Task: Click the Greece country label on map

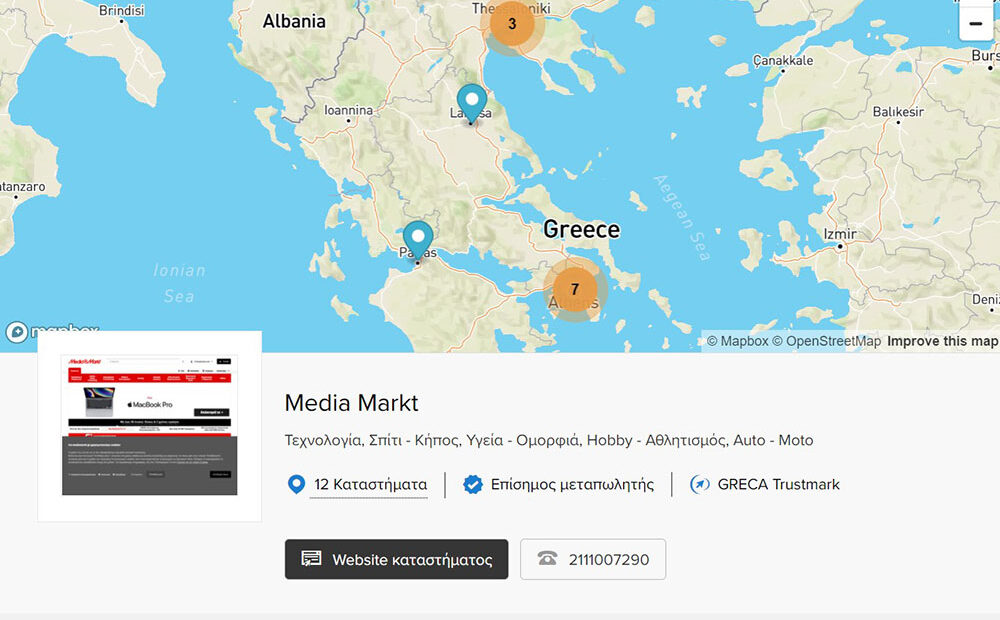Action: [581, 230]
